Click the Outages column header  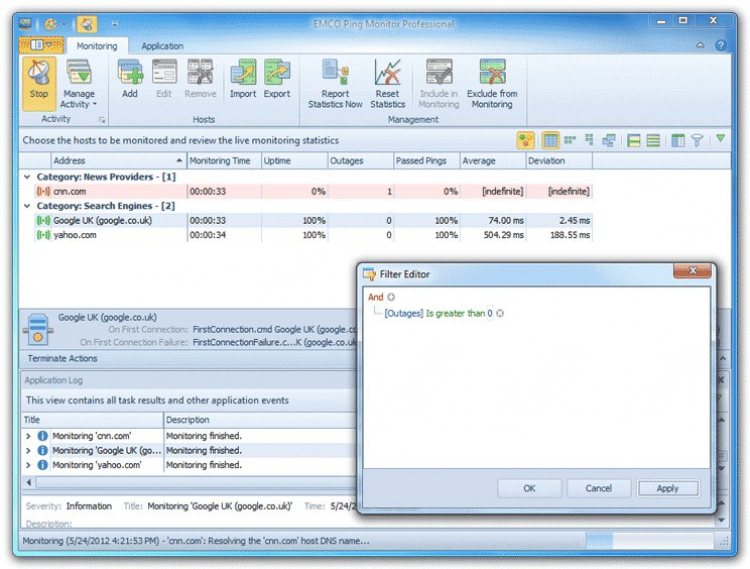point(361,161)
